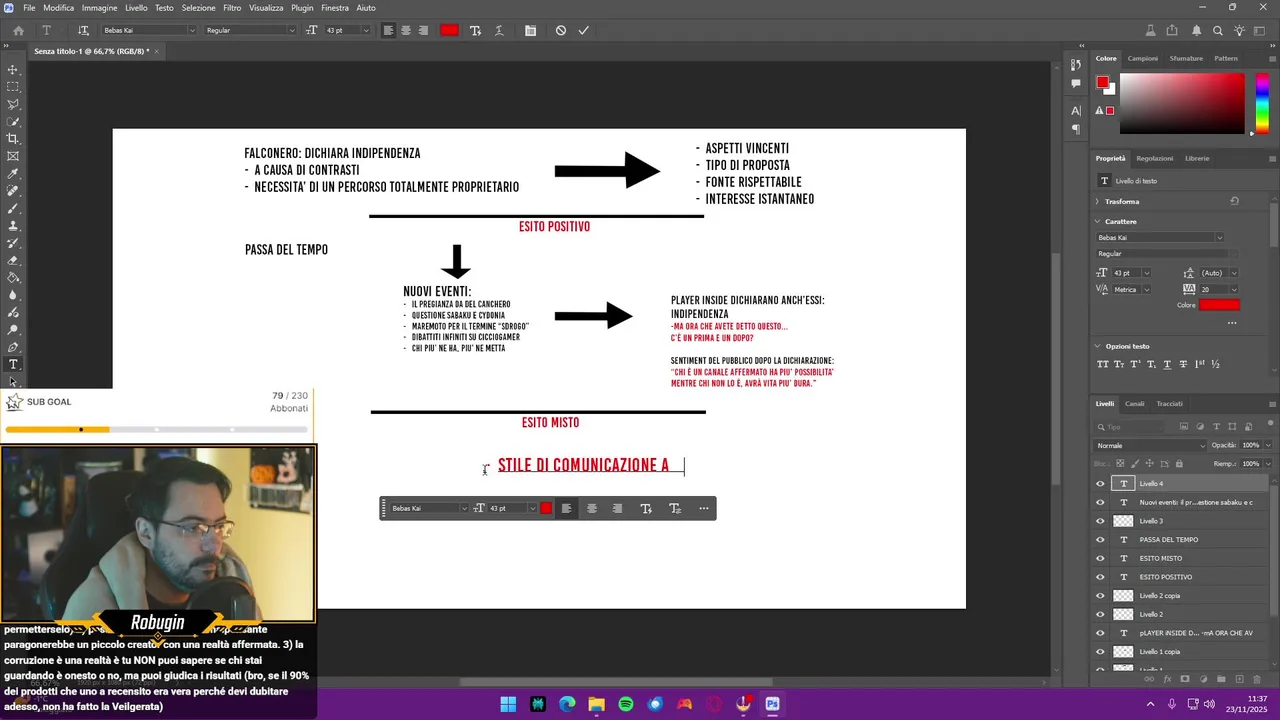Hide the Livello 4 layer

1100,484
